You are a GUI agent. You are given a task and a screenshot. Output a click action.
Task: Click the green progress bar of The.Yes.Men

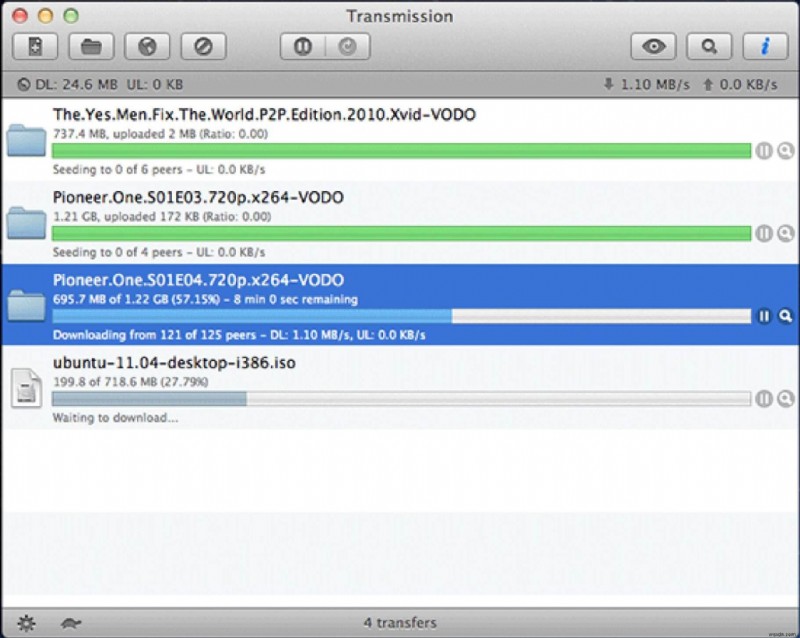click(402, 151)
